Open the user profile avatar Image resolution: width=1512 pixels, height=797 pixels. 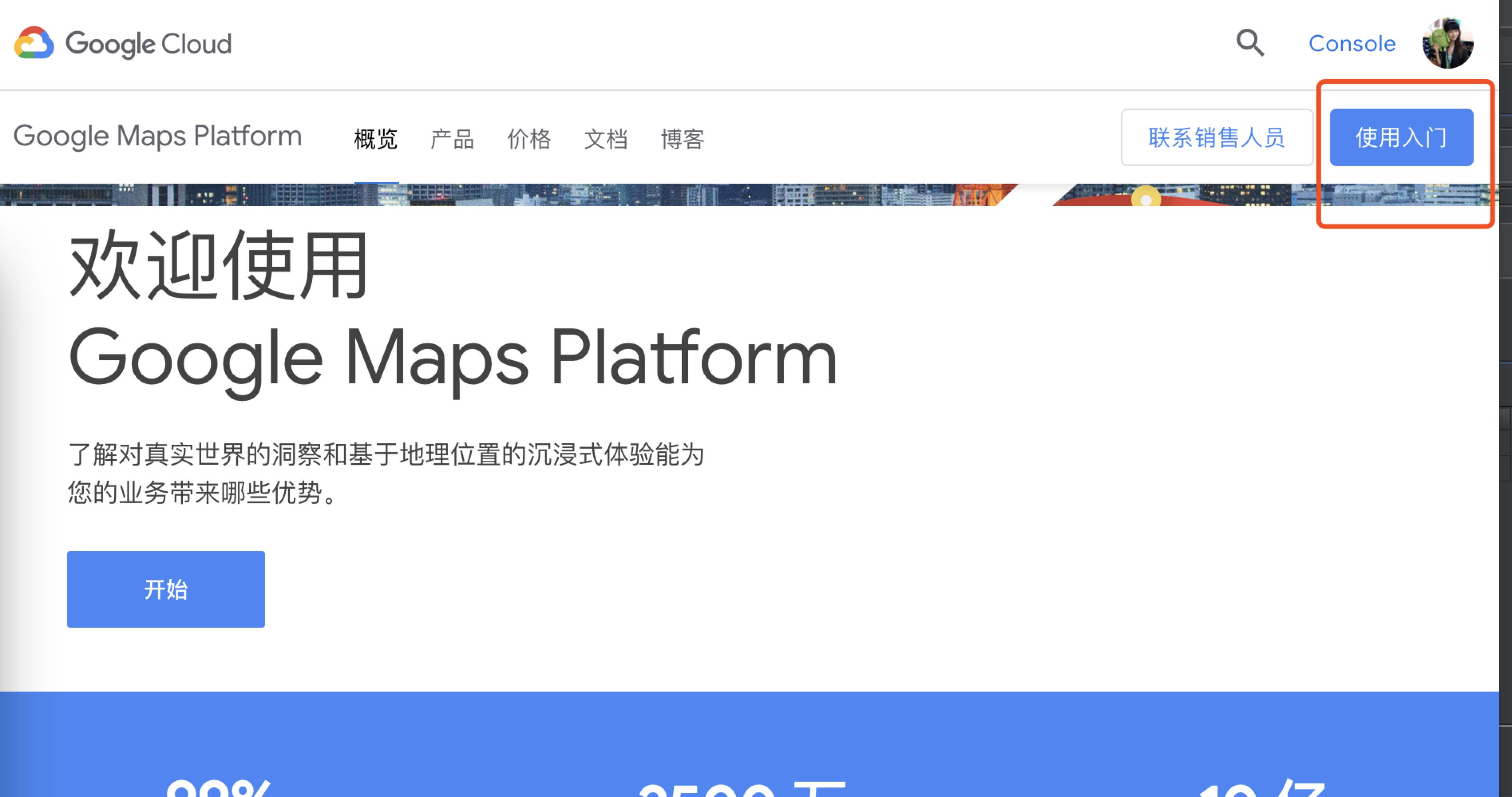pyautogui.click(x=1447, y=43)
